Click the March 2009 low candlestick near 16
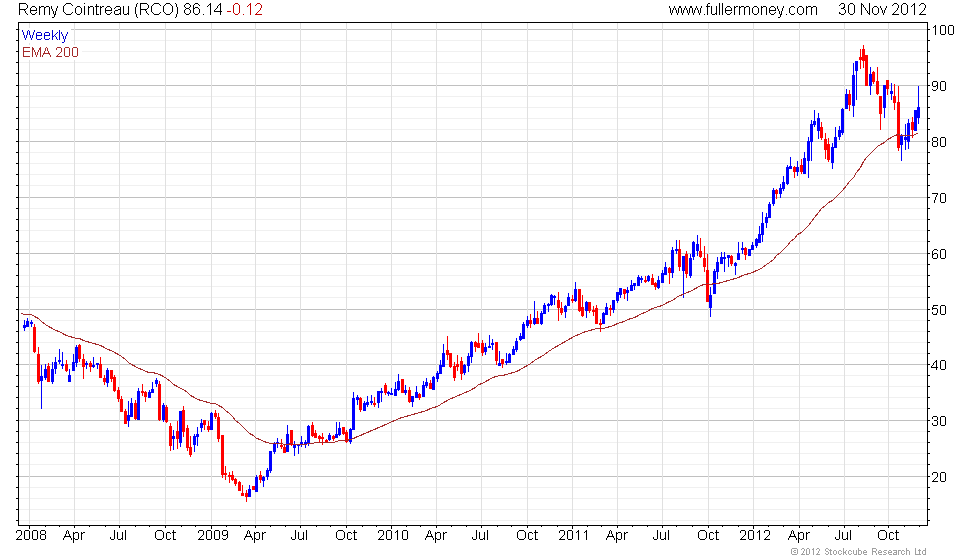980x560 pixels. click(246, 494)
